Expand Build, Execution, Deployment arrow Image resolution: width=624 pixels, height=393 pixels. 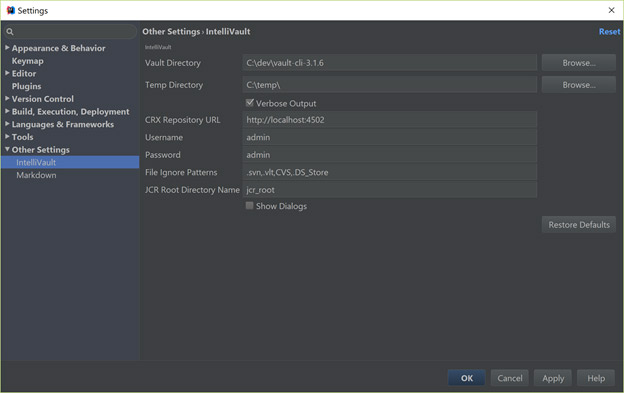(7, 111)
